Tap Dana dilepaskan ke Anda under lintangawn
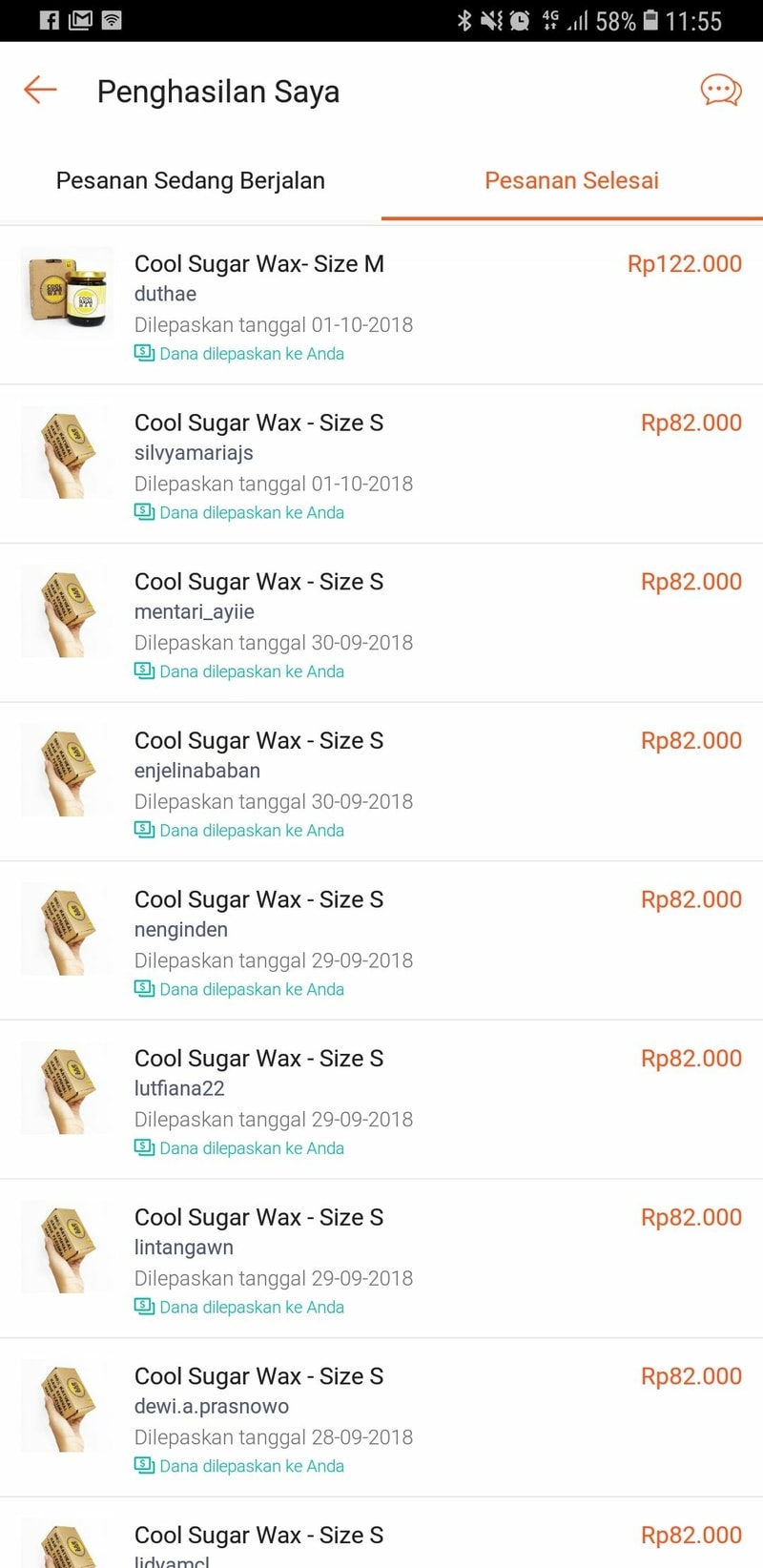763x1568 pixels. click(x=251, y=1307)
